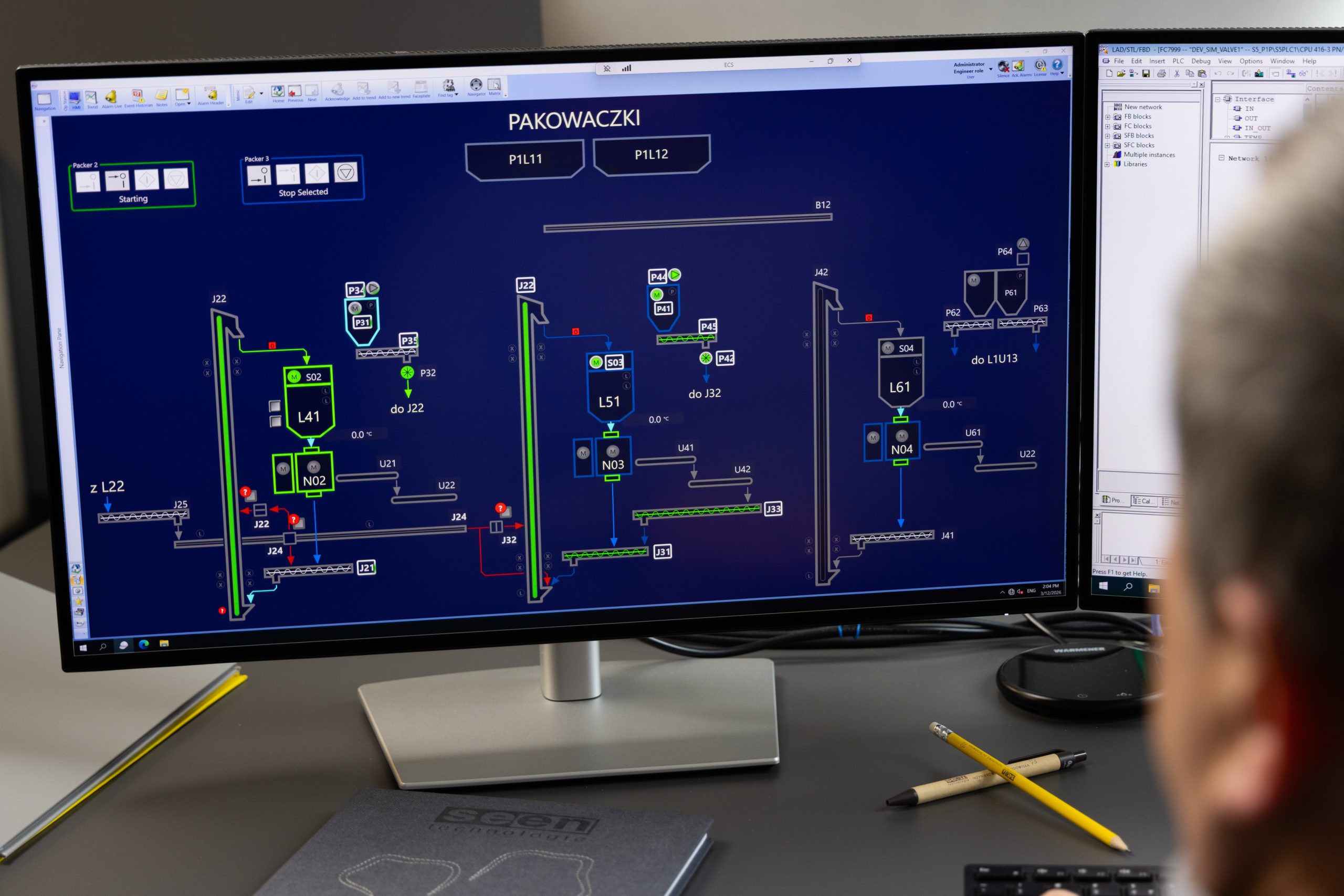Click the Save icon in LAD/STL/FBD toolbar
The height and width of the screenshot is (896, 1344).
pos(1146,73)
